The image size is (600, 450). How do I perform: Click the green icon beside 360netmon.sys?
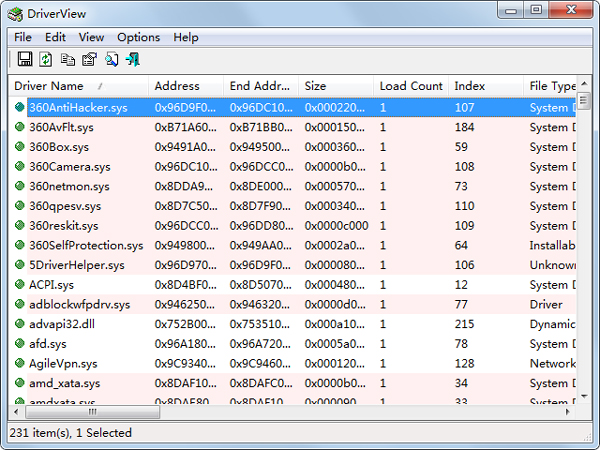[20, 186]
